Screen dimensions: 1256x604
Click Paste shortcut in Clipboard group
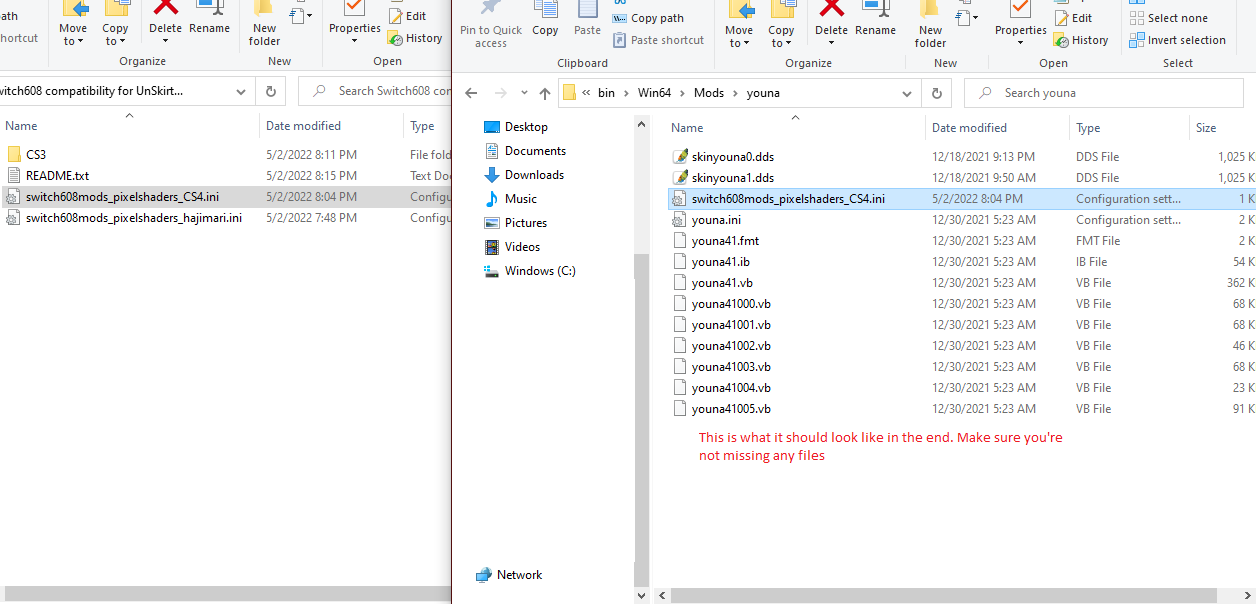[x=658, y=40]
